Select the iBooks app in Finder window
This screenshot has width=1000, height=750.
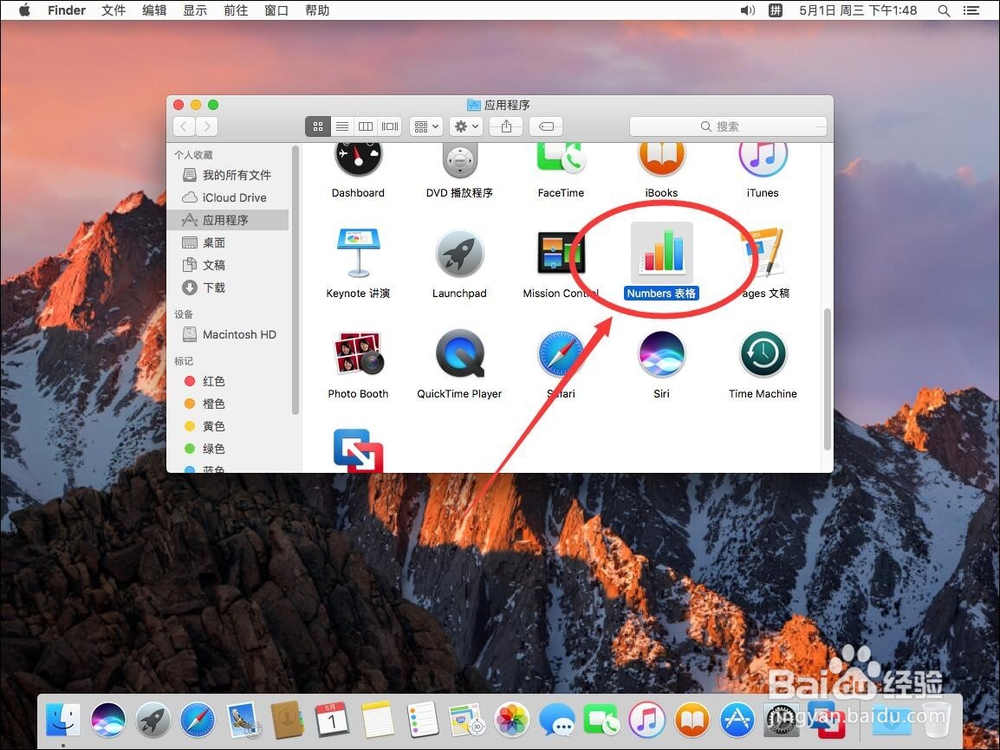661,159
